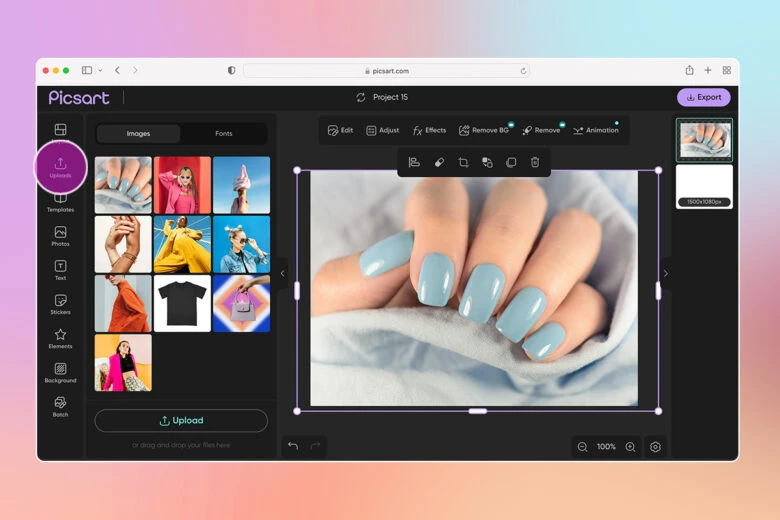Screen dimensions: 780x520
Task: Open canvas settings gear icon
Action: [655, 447]
